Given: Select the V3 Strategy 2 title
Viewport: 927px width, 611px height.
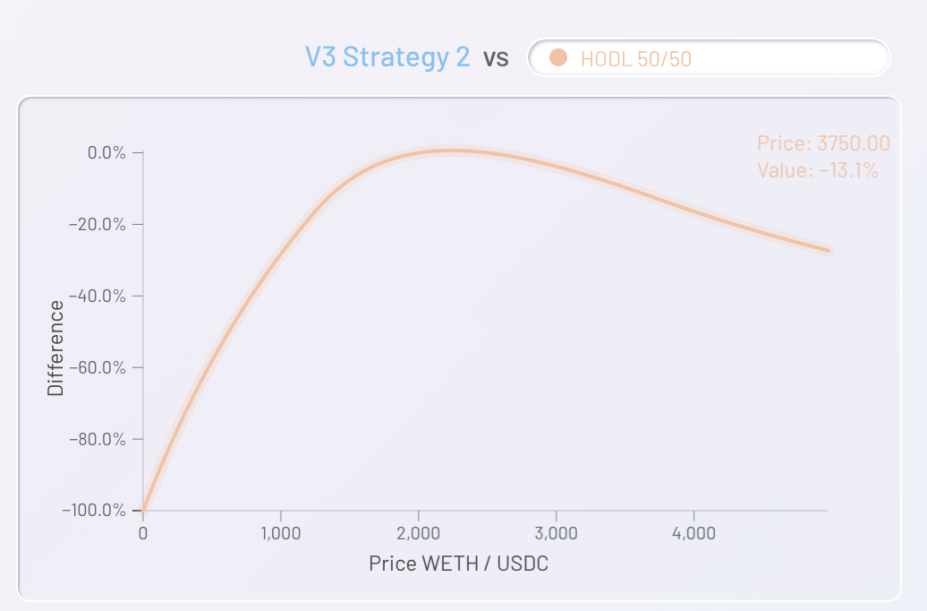Looking at the screenshot, I should coord(387,57).
